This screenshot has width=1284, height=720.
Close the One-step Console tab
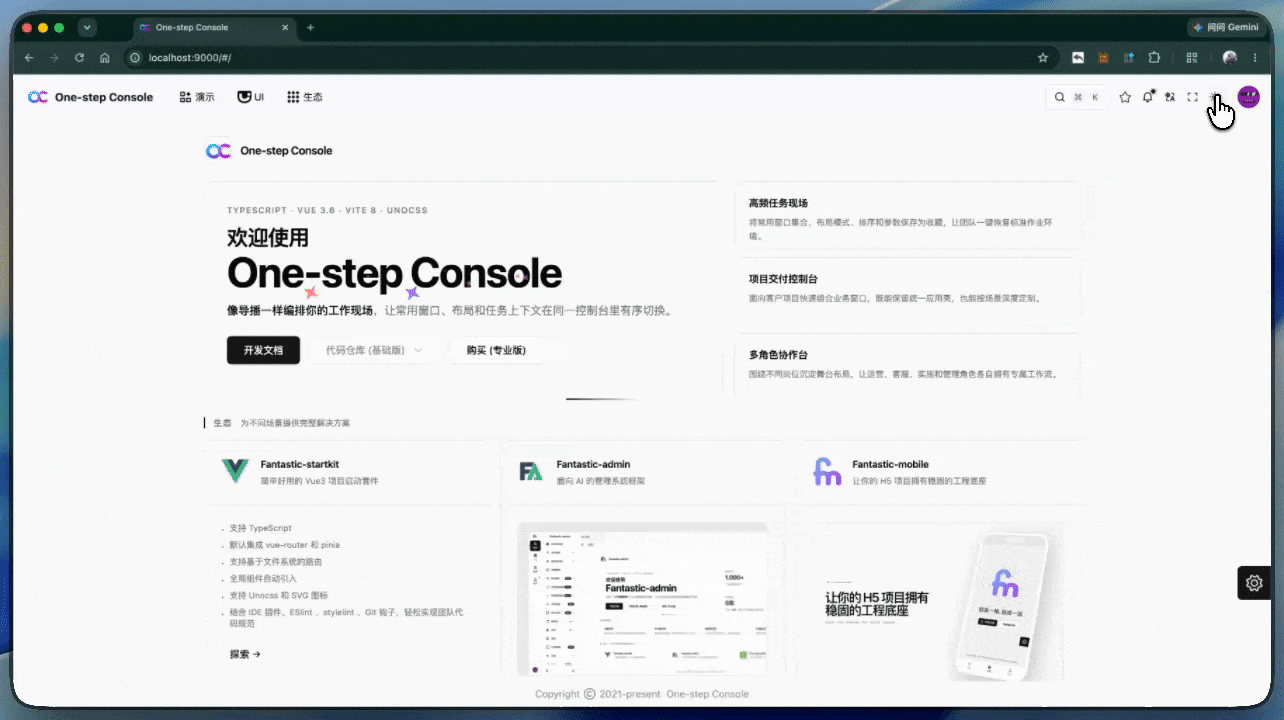pyautogui.click(x=286, y=27)
